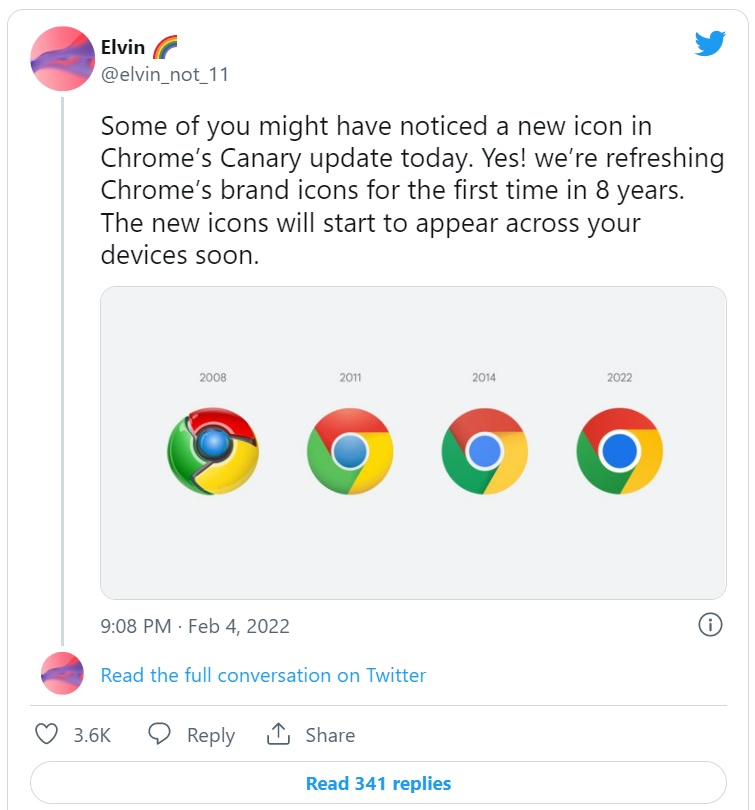This screenshot has width=755, height=810.
Task: Open the small avatar beside conversation link
Action: (63, 675)
